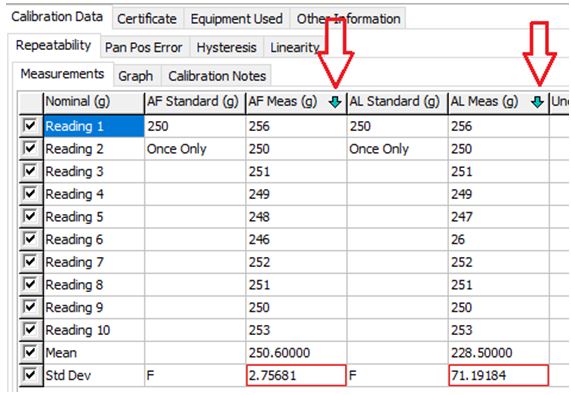
Task: Select the AL Std Dev value 71.19184
Action: coord(499,375)
